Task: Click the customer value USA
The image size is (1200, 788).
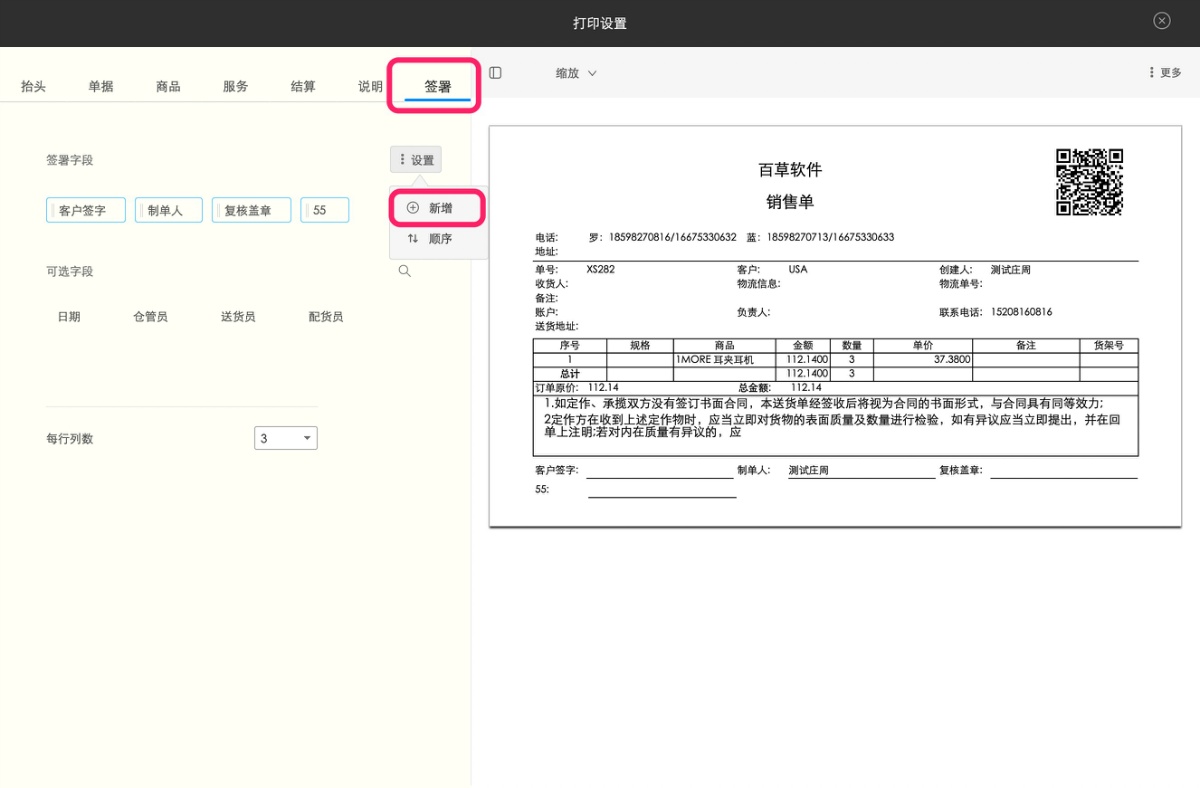Action: click(x=797, y=270)
